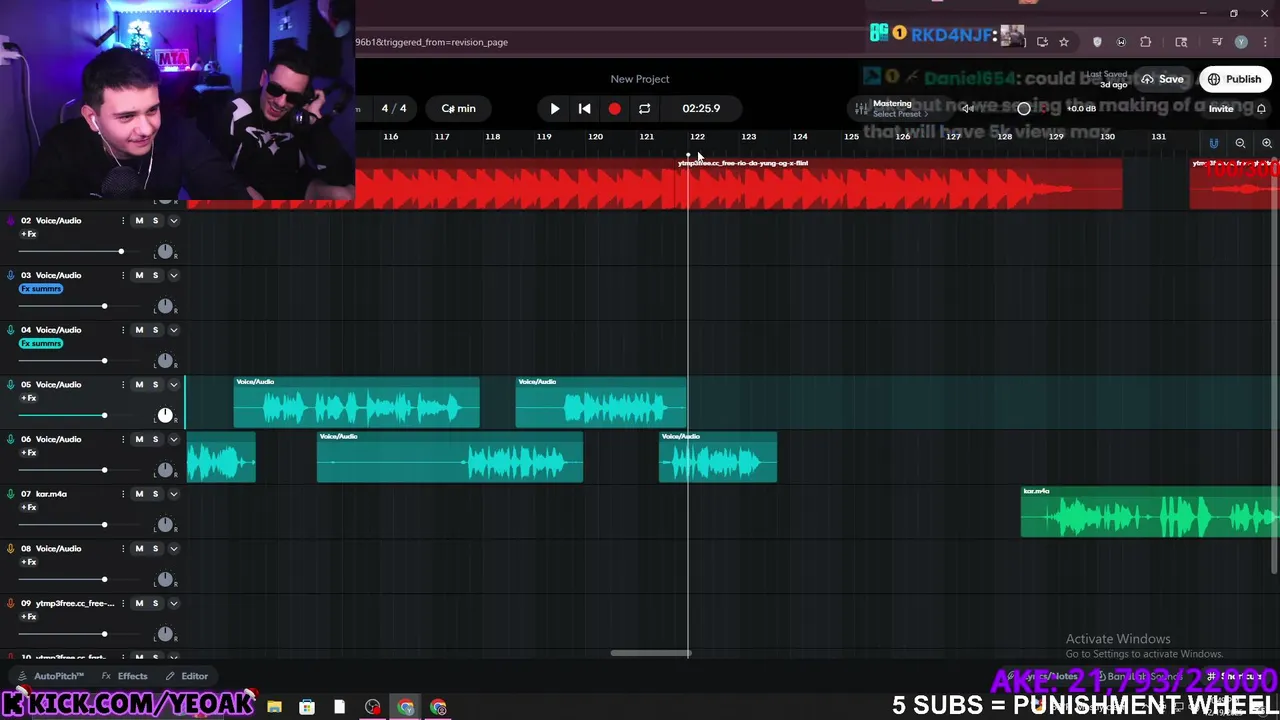Click the microphone icon of track 09
Viewport: 1280px width, 720px height.
11,603
